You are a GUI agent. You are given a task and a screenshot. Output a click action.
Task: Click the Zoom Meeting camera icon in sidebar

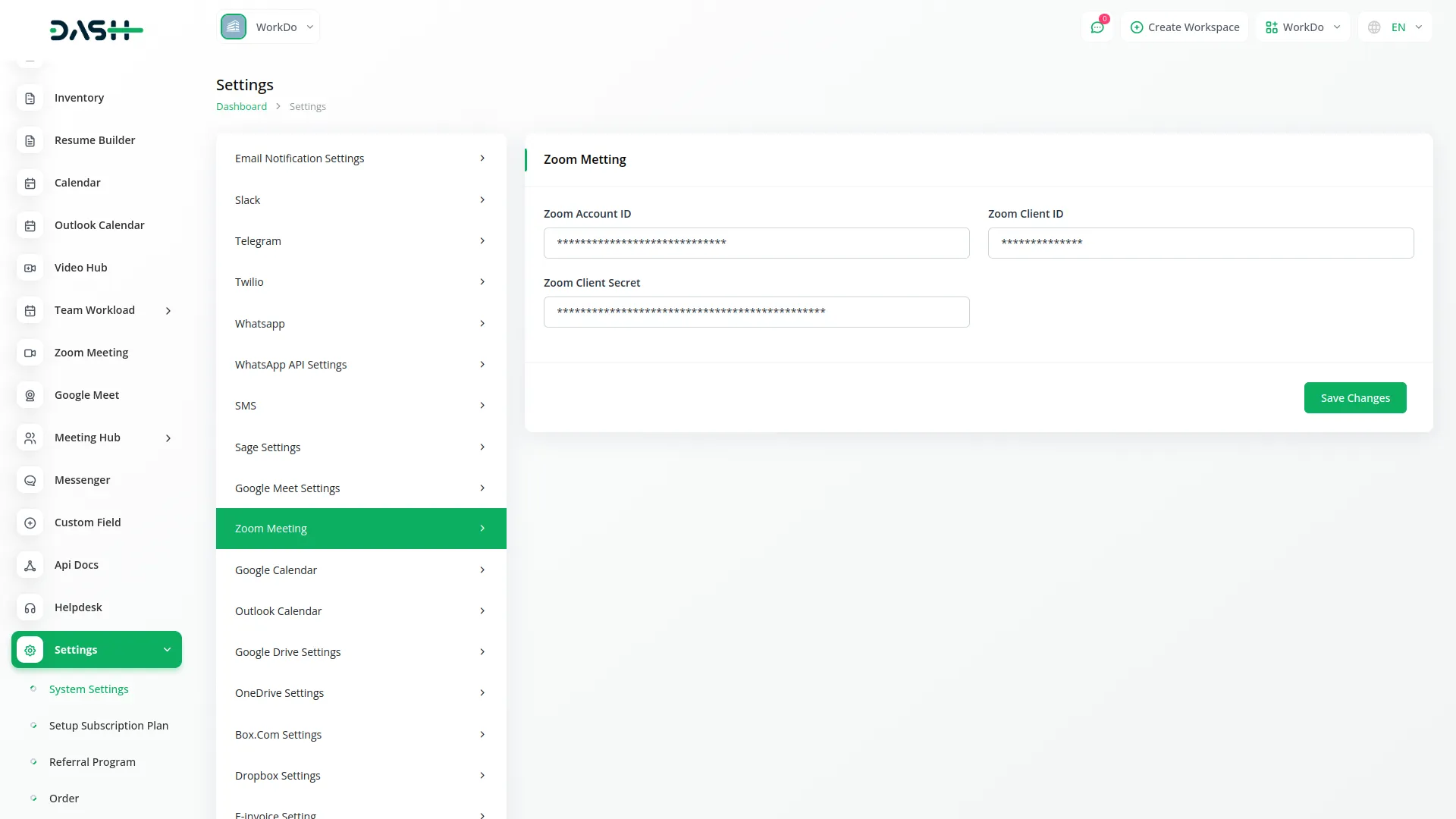30,353
